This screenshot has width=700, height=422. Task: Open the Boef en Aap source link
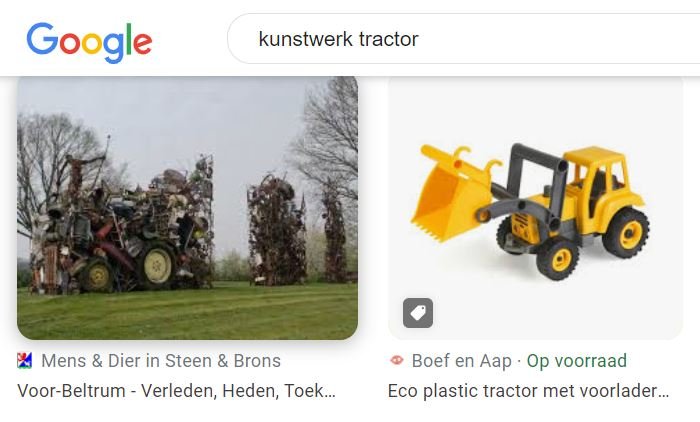coord(462,361)
